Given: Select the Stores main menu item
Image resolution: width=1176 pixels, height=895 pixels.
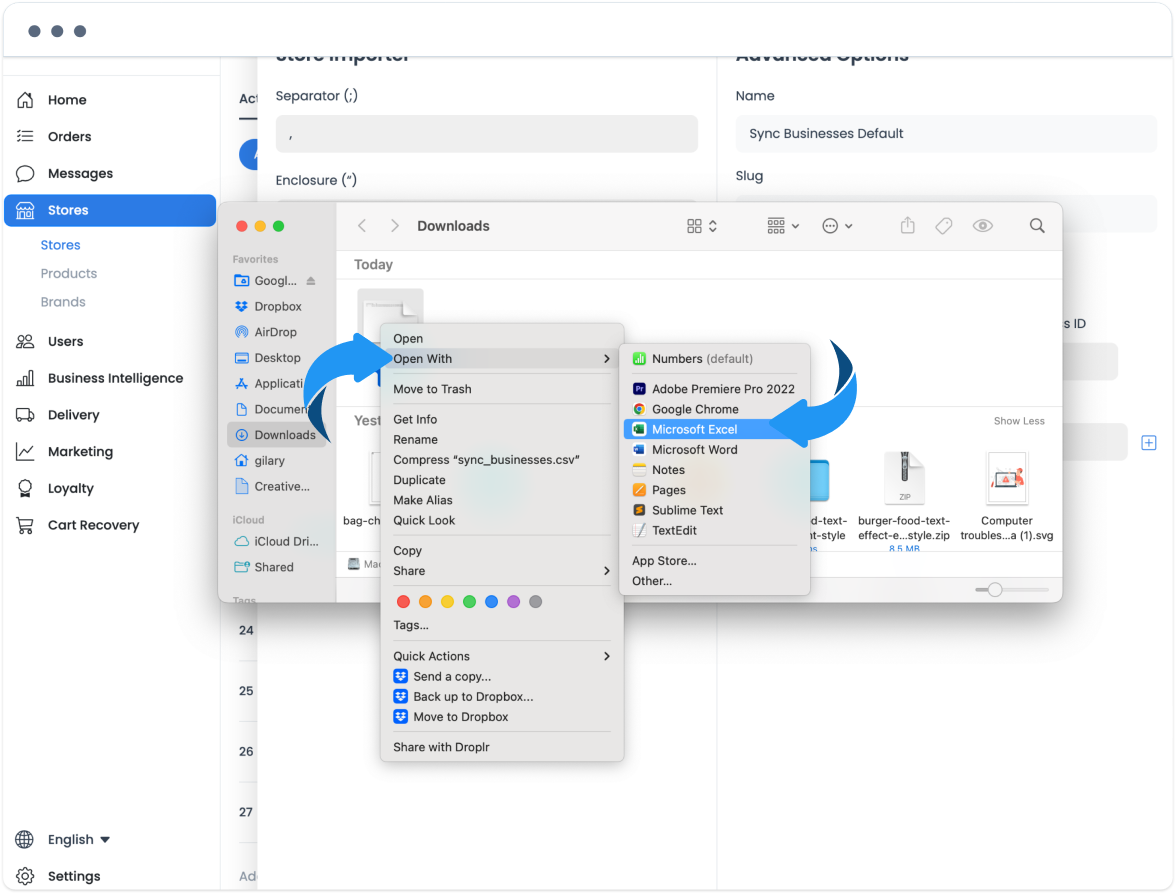Looking at the screenshot, I should tap(110, 210).
